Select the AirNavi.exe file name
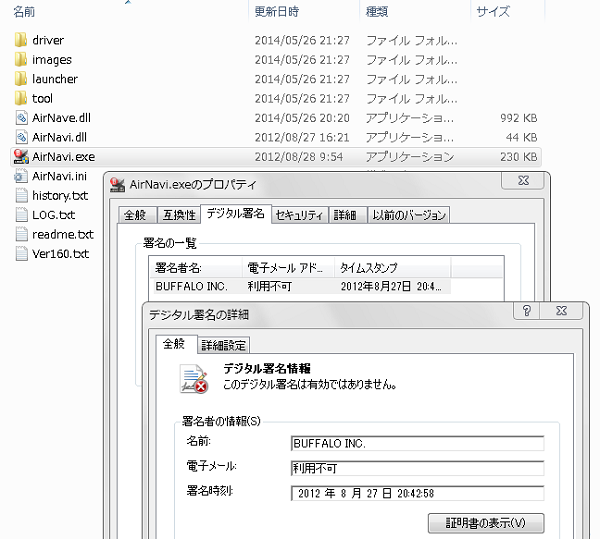This screenshot has height=539, width=600. click(64, 157)
